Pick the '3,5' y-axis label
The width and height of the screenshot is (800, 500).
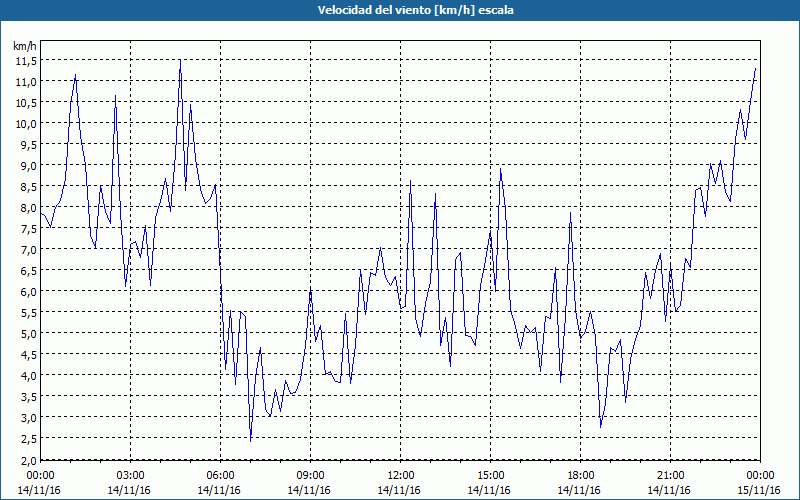click(28, 396)
